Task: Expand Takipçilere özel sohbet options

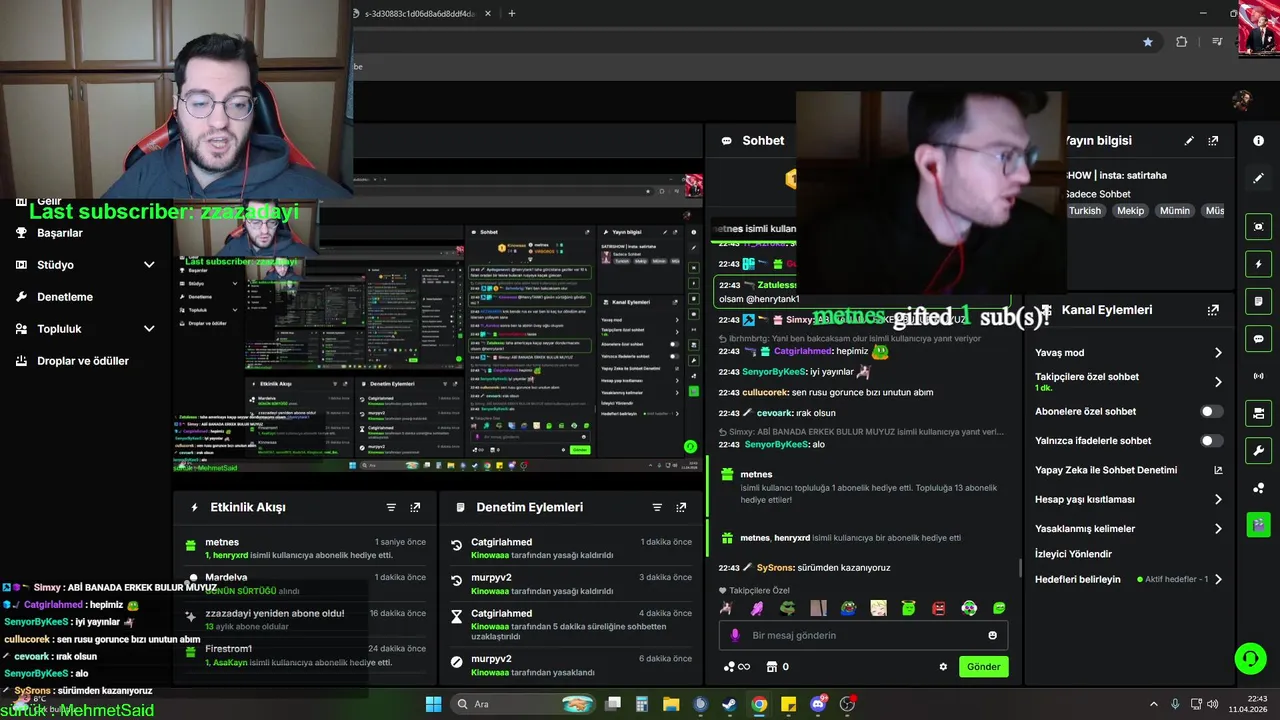Action: (1218, 382)
